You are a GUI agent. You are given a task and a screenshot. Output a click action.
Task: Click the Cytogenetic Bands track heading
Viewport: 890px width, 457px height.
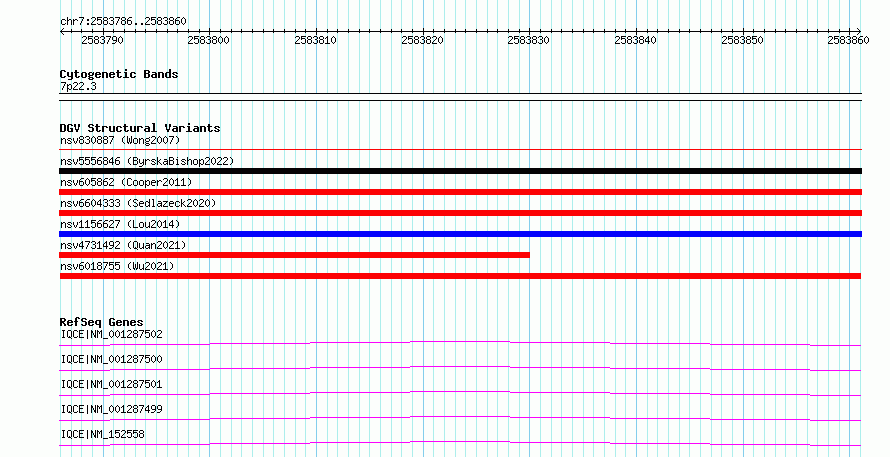point(119,74)
